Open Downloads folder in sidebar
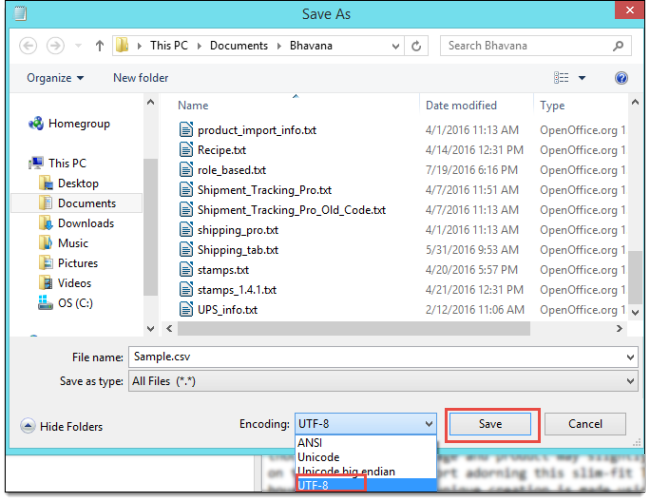The height and width of the screenshot is (502, 650). tap(76, 223)
